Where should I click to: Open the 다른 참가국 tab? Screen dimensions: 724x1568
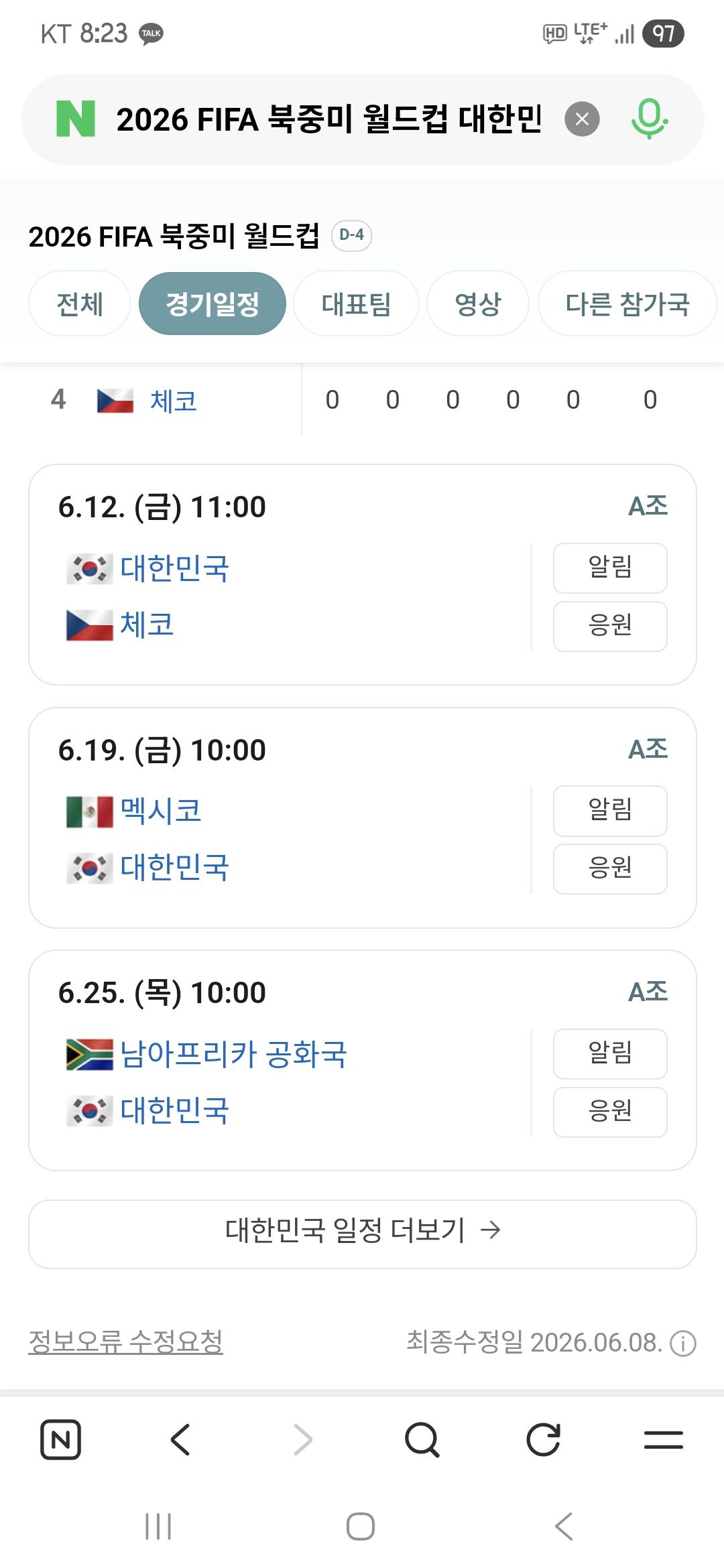click(x=627, y=304)
